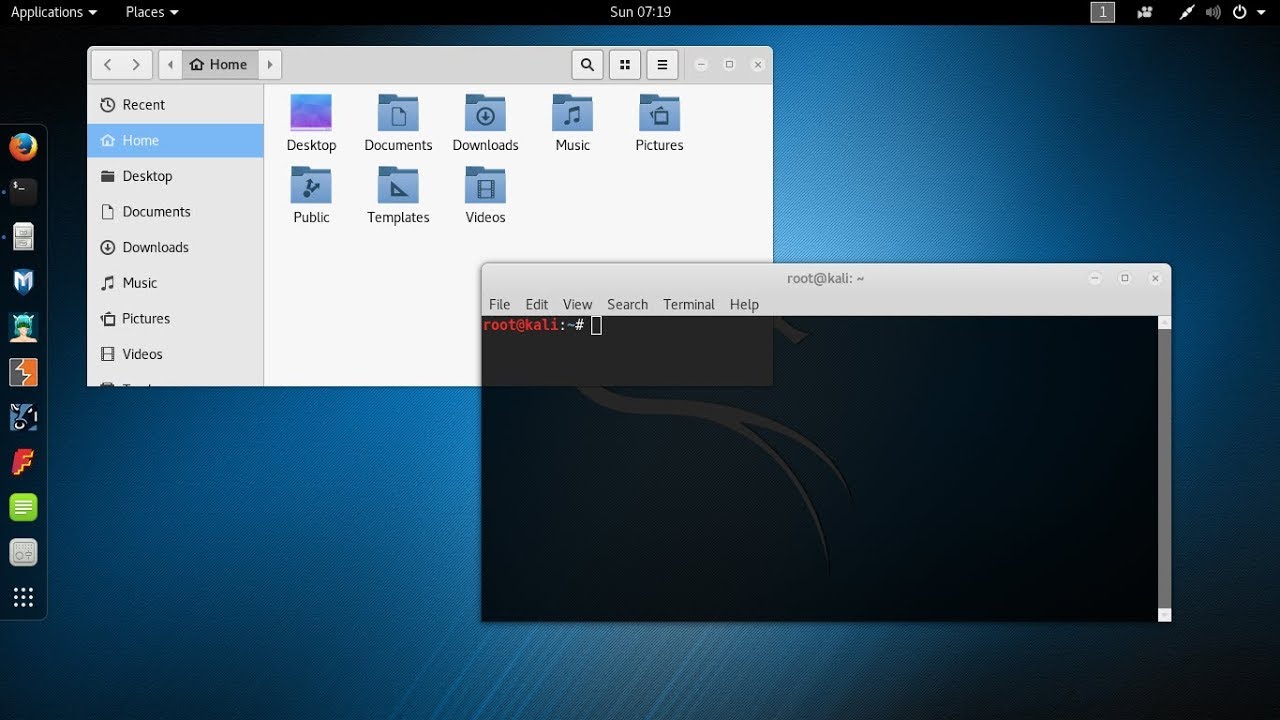Click the search icon in file manager
Viewport: 1280px width, 720px height.
(588, 65)
